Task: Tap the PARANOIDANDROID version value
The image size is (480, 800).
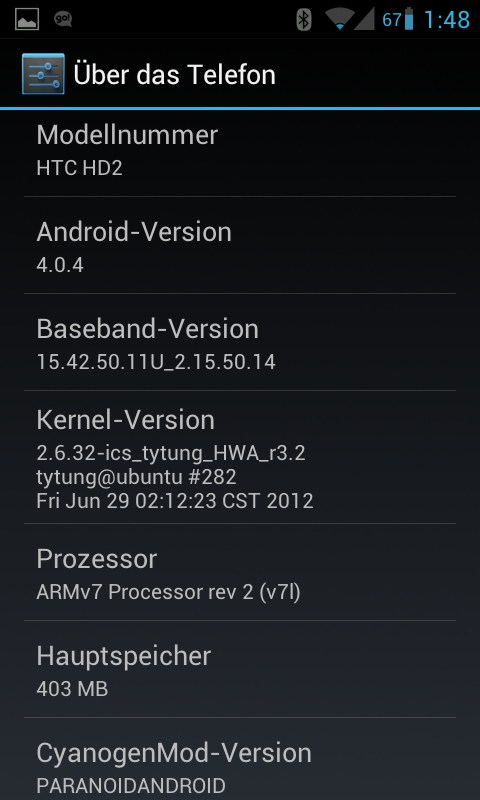Action: click(131, 786)
